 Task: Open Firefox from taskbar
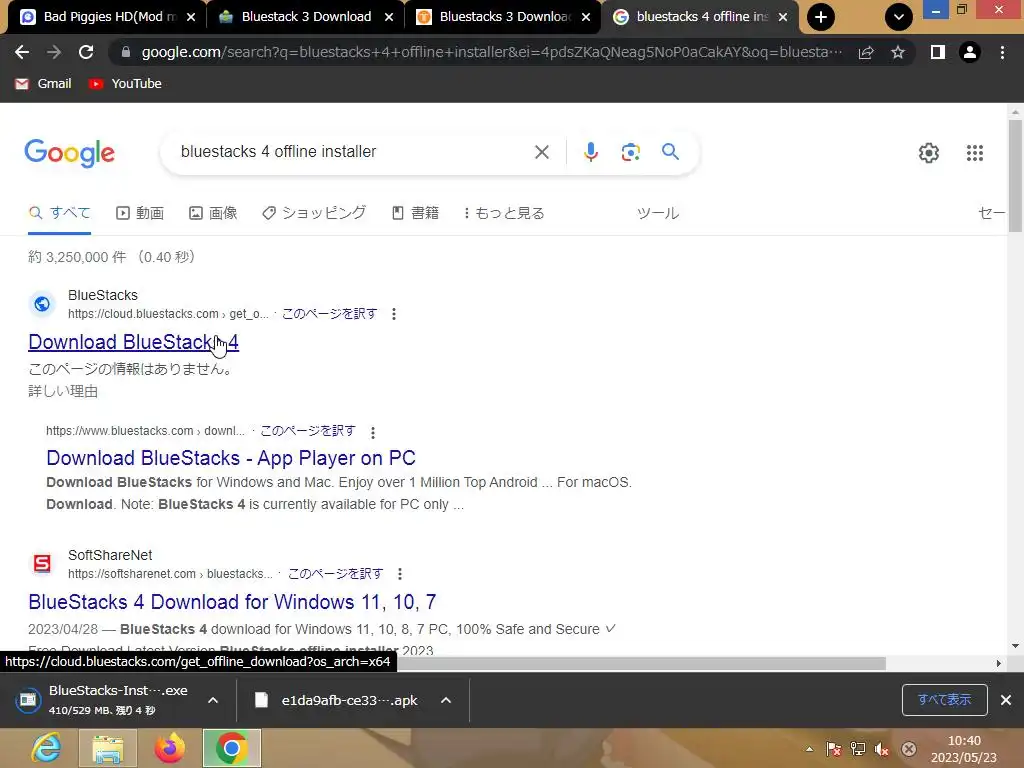click(170, 748)
